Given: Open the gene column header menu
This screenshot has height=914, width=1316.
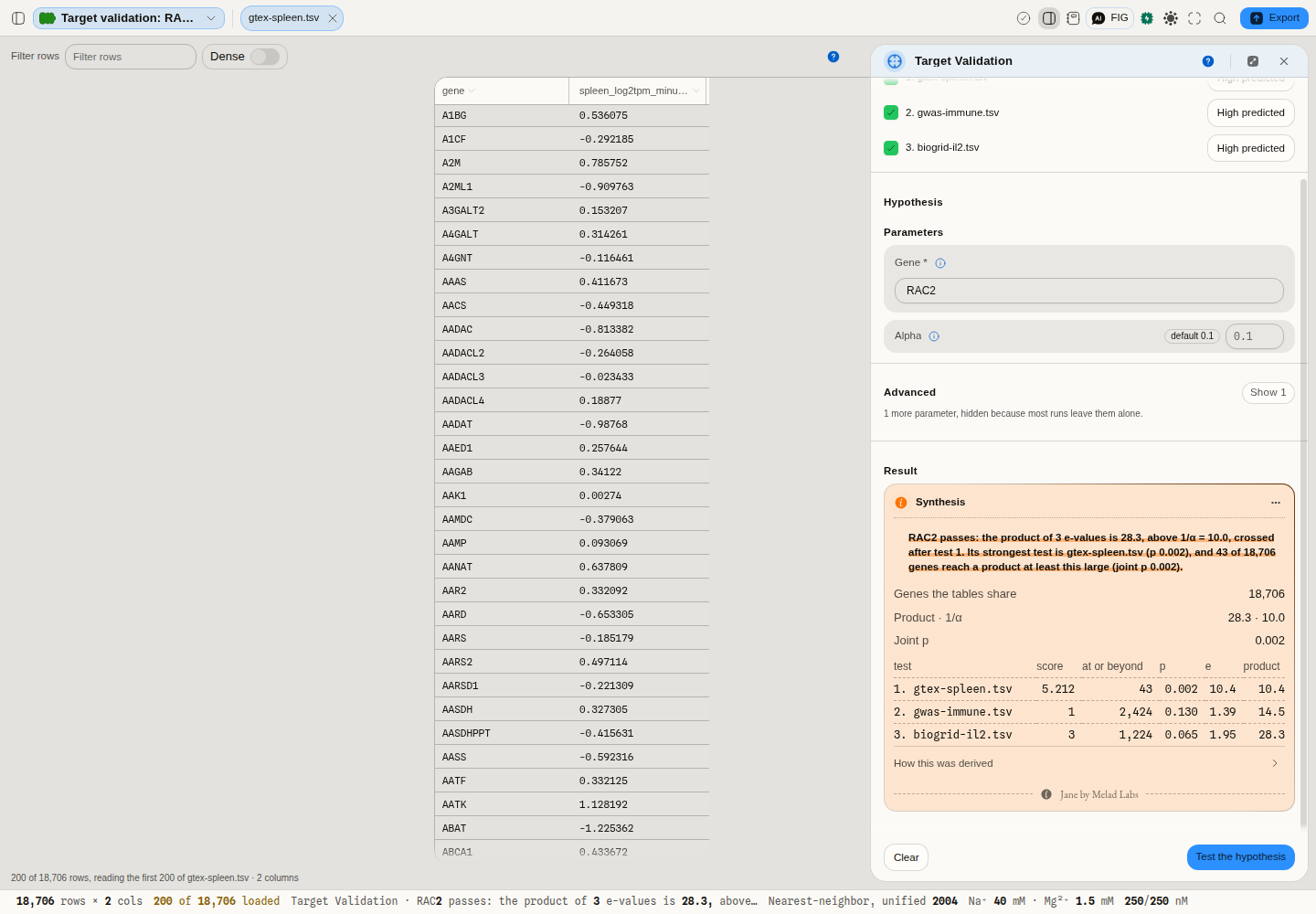Looking at the screenshot, I should (x=472, y=91).
